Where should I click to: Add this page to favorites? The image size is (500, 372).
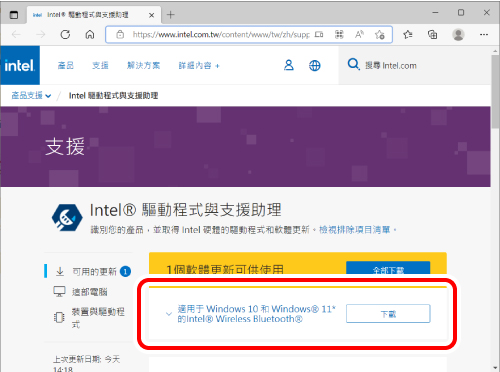pyautogui.click(x=380, y=35)
